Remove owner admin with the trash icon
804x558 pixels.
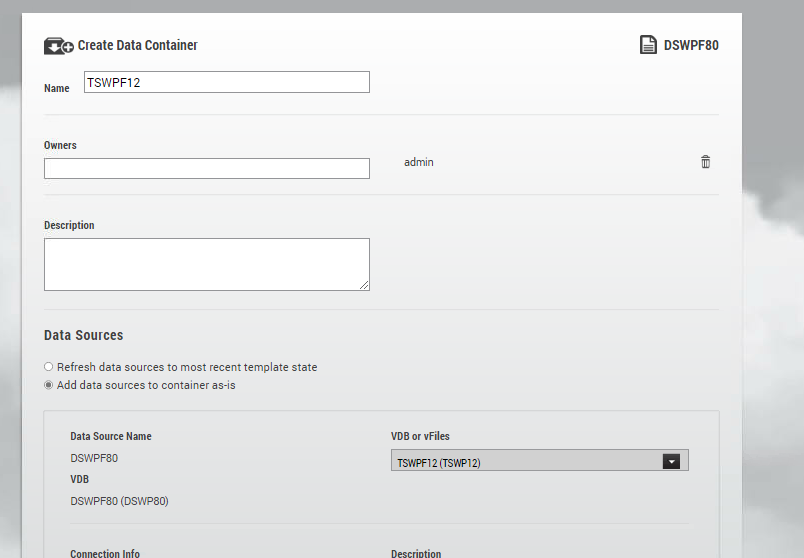tap(706, 162)
